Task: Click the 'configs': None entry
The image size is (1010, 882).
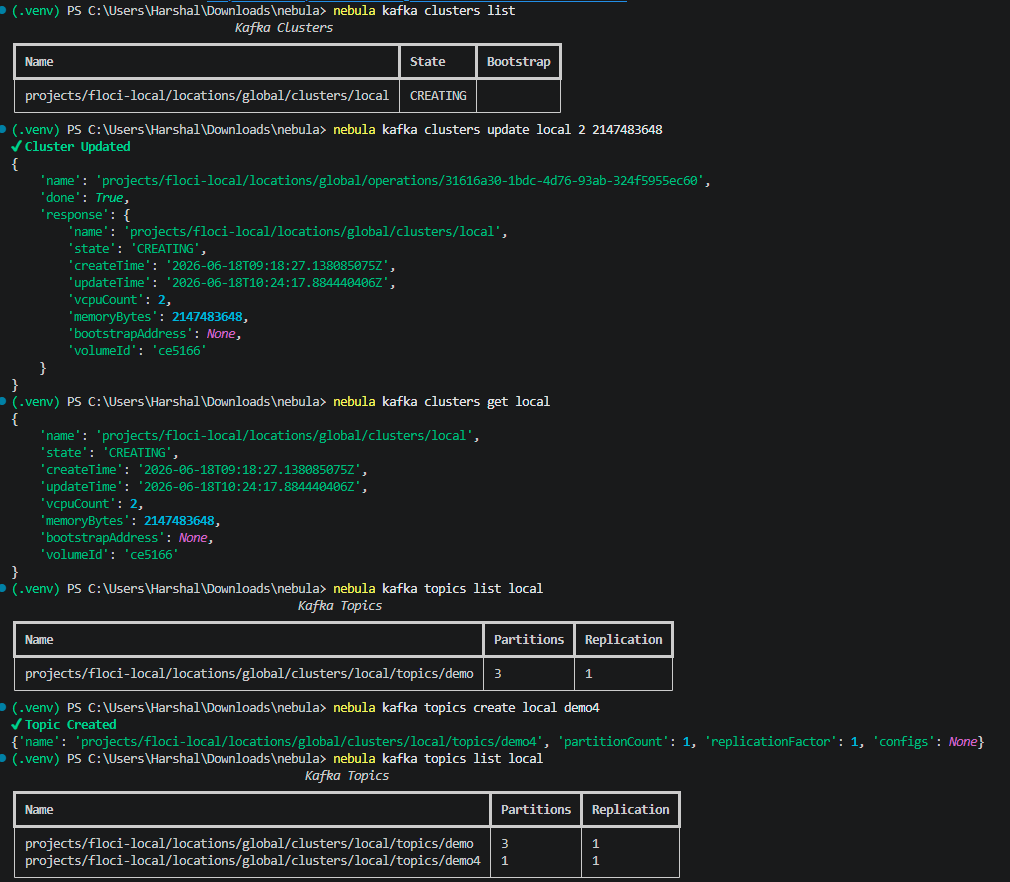Action: tap(926, 742)
